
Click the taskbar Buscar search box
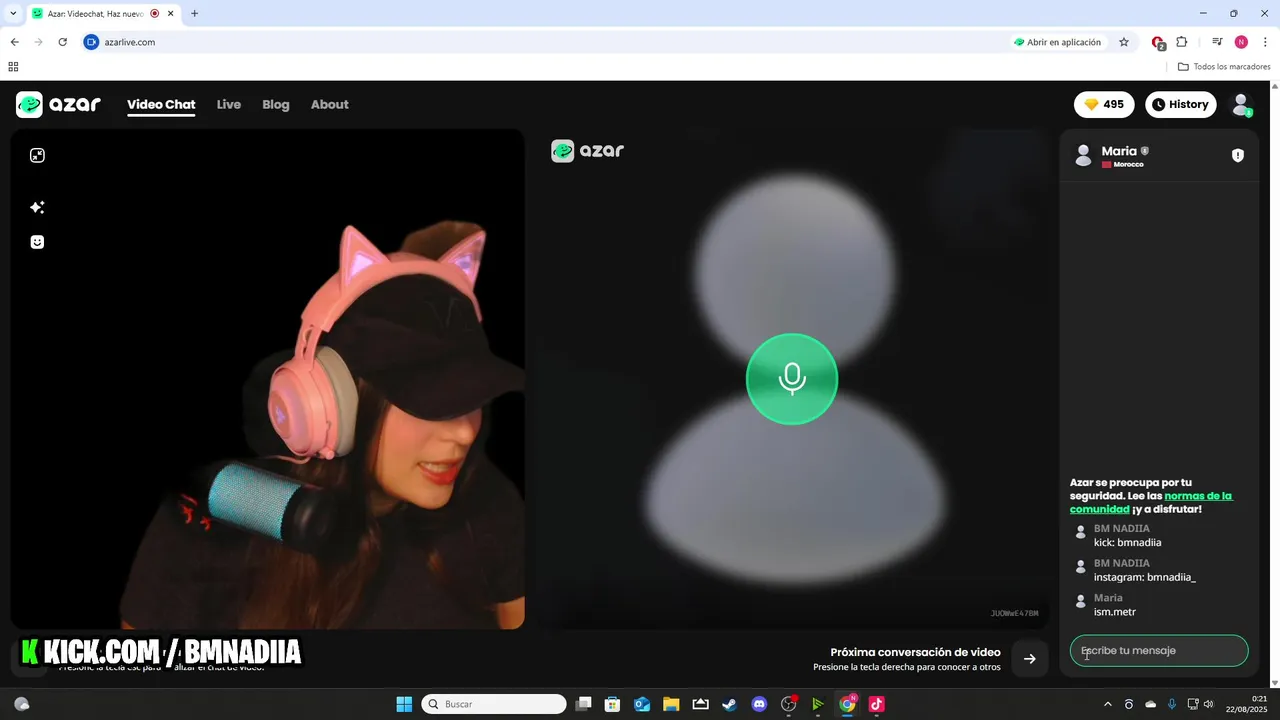pyautogui.click(x=494, y=704)
